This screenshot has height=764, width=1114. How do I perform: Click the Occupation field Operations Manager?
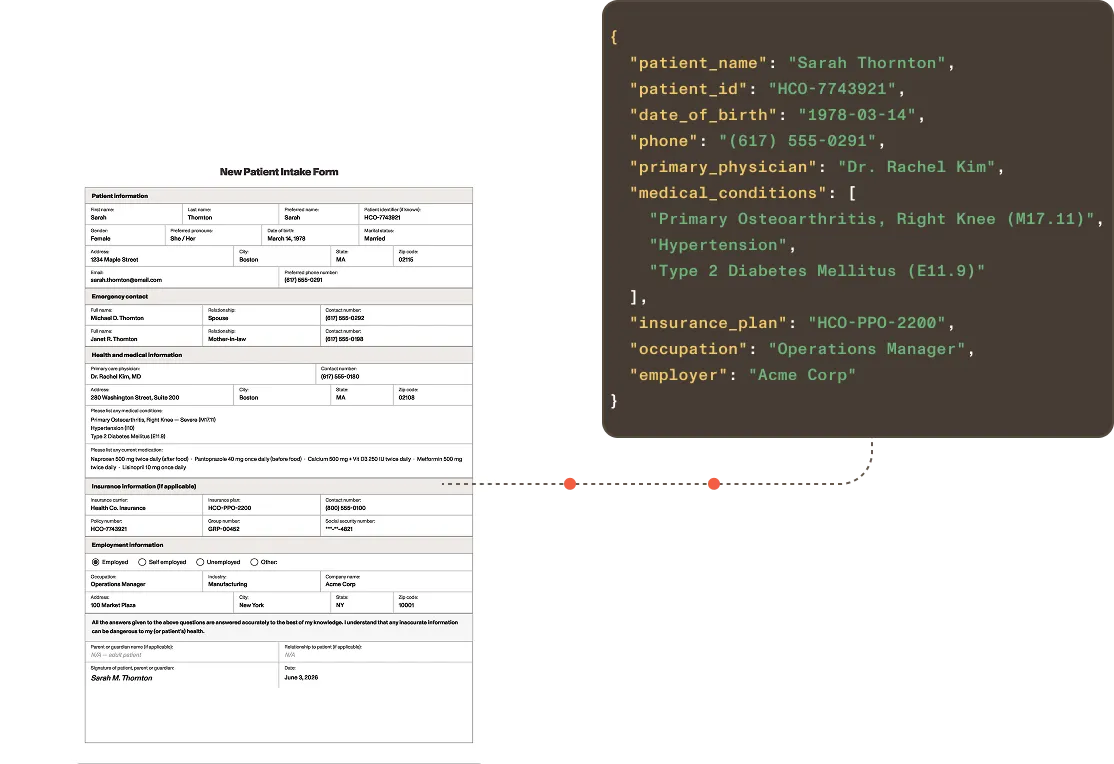click(x=144, y=581)
